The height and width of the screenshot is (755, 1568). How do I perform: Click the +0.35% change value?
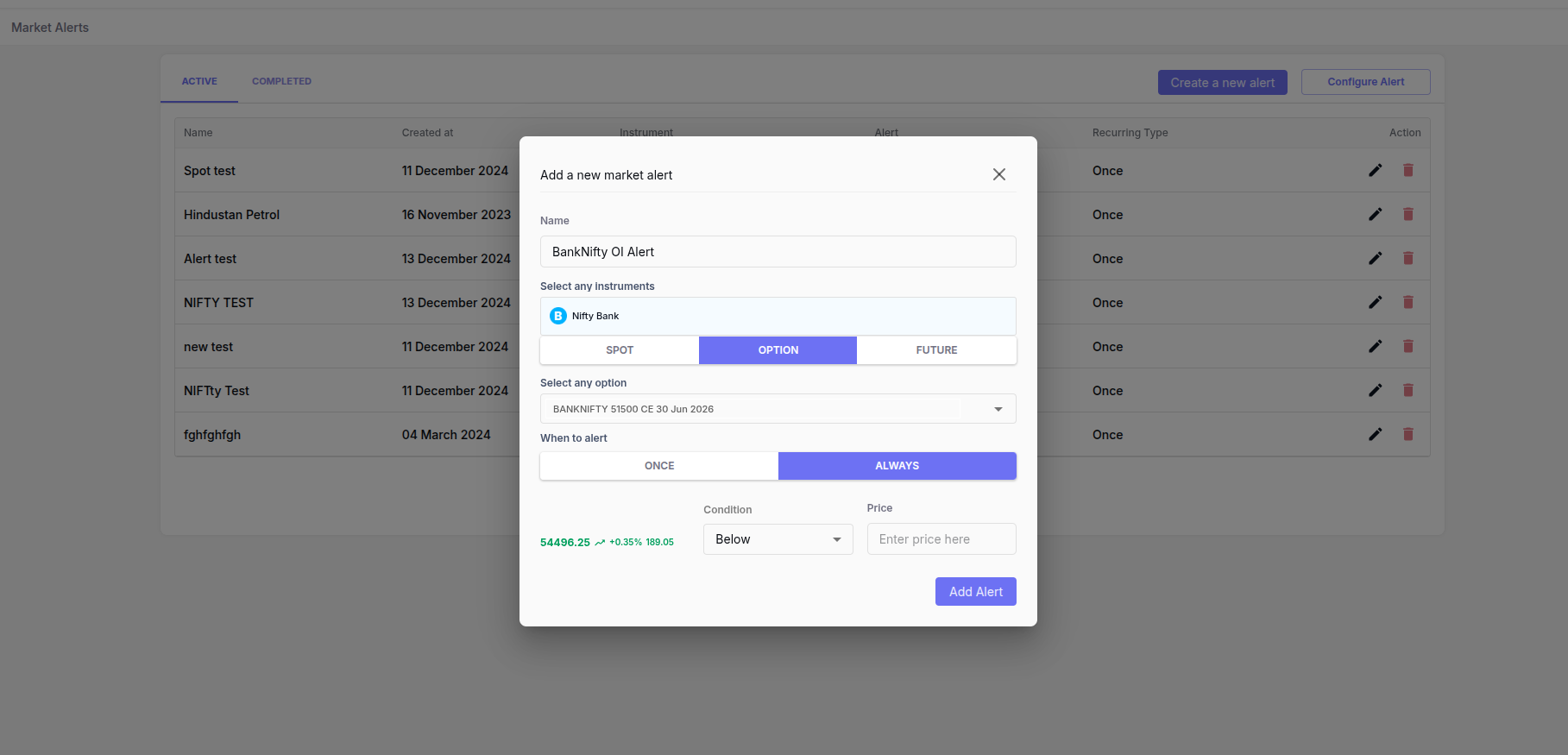[x=626, y=543]
